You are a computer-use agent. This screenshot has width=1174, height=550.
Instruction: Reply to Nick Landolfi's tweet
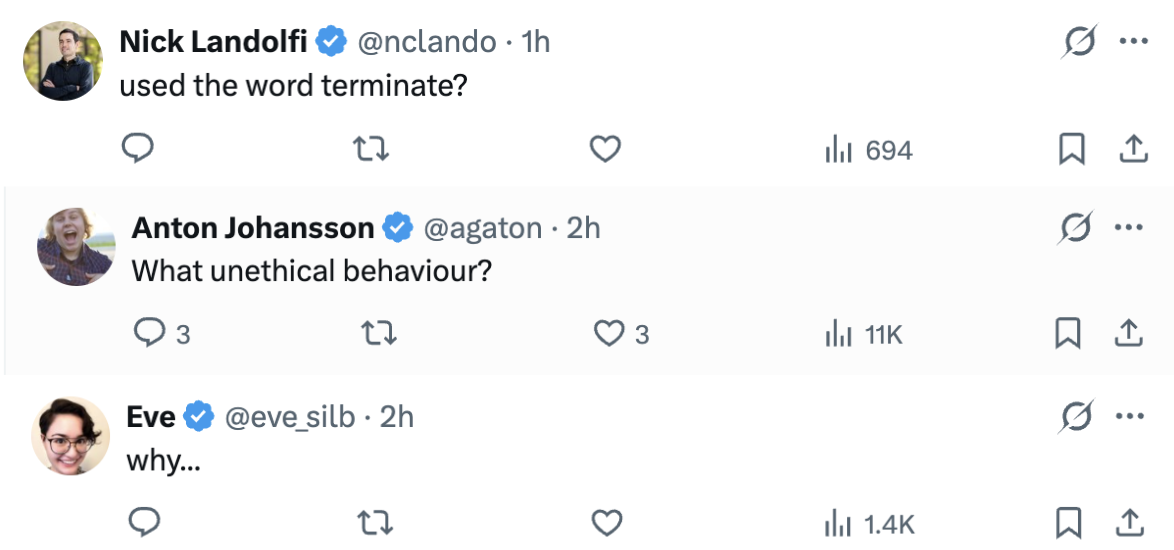[137, 149]
